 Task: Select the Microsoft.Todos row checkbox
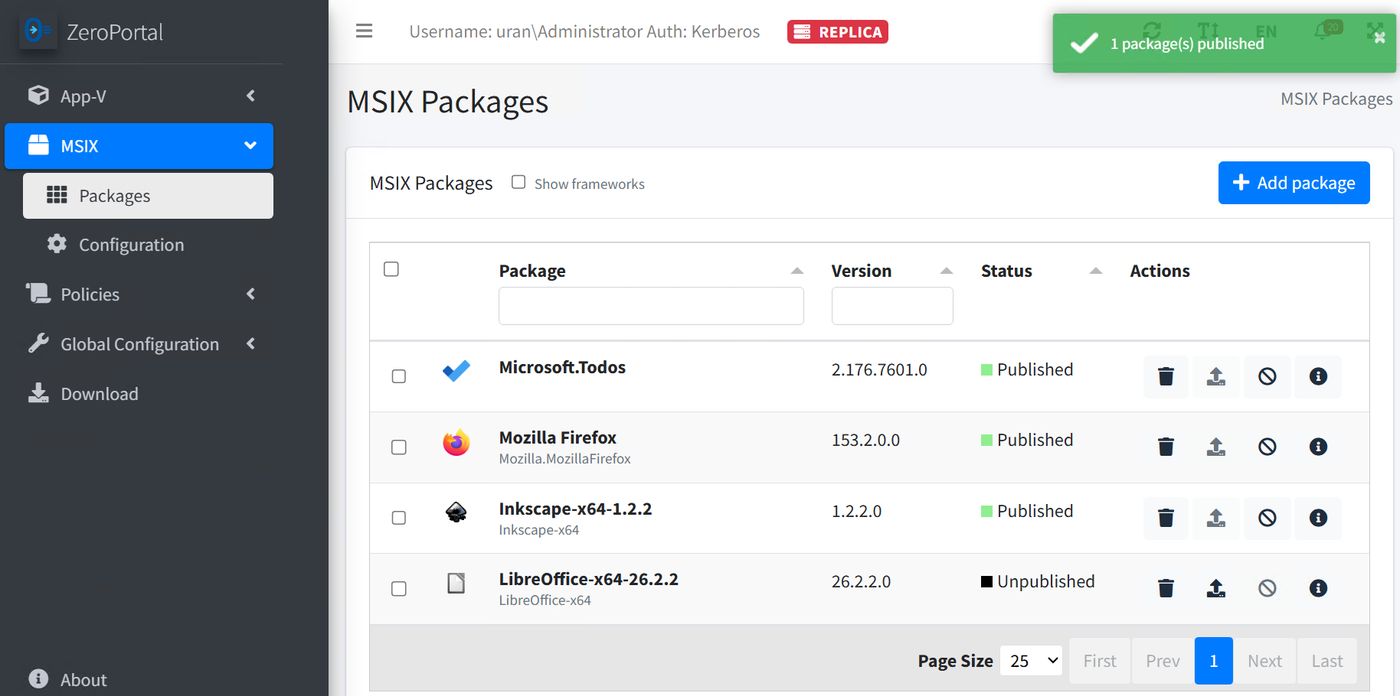(x=399, y=376)
